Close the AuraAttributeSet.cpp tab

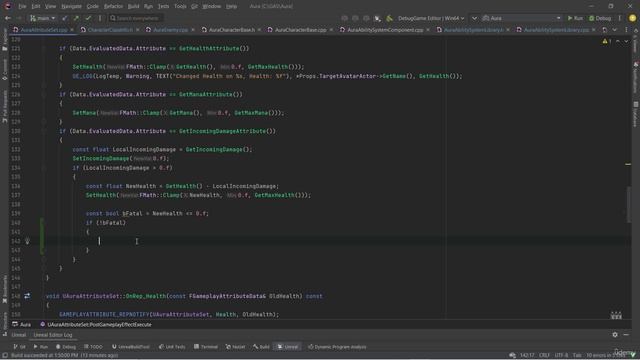click(72, 30)
